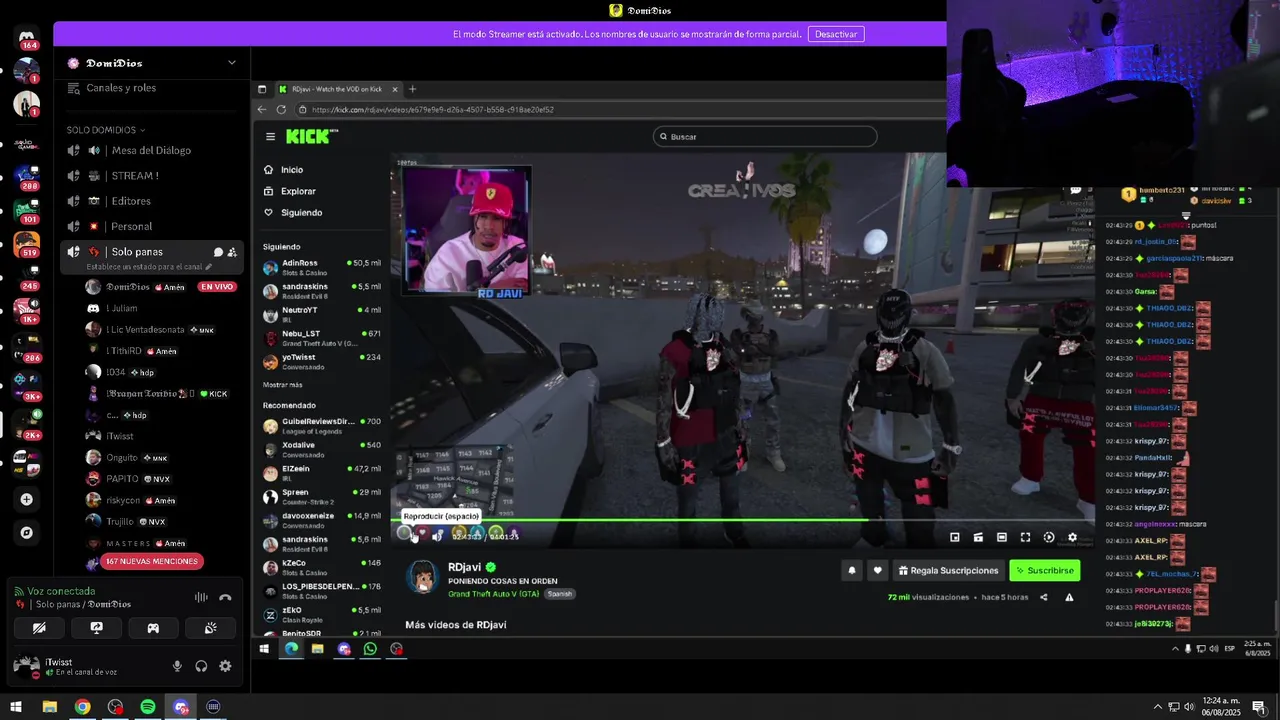1280x720 pixels.
Task: Open new tab in shared browser
Action: click(x=412, y=89)
